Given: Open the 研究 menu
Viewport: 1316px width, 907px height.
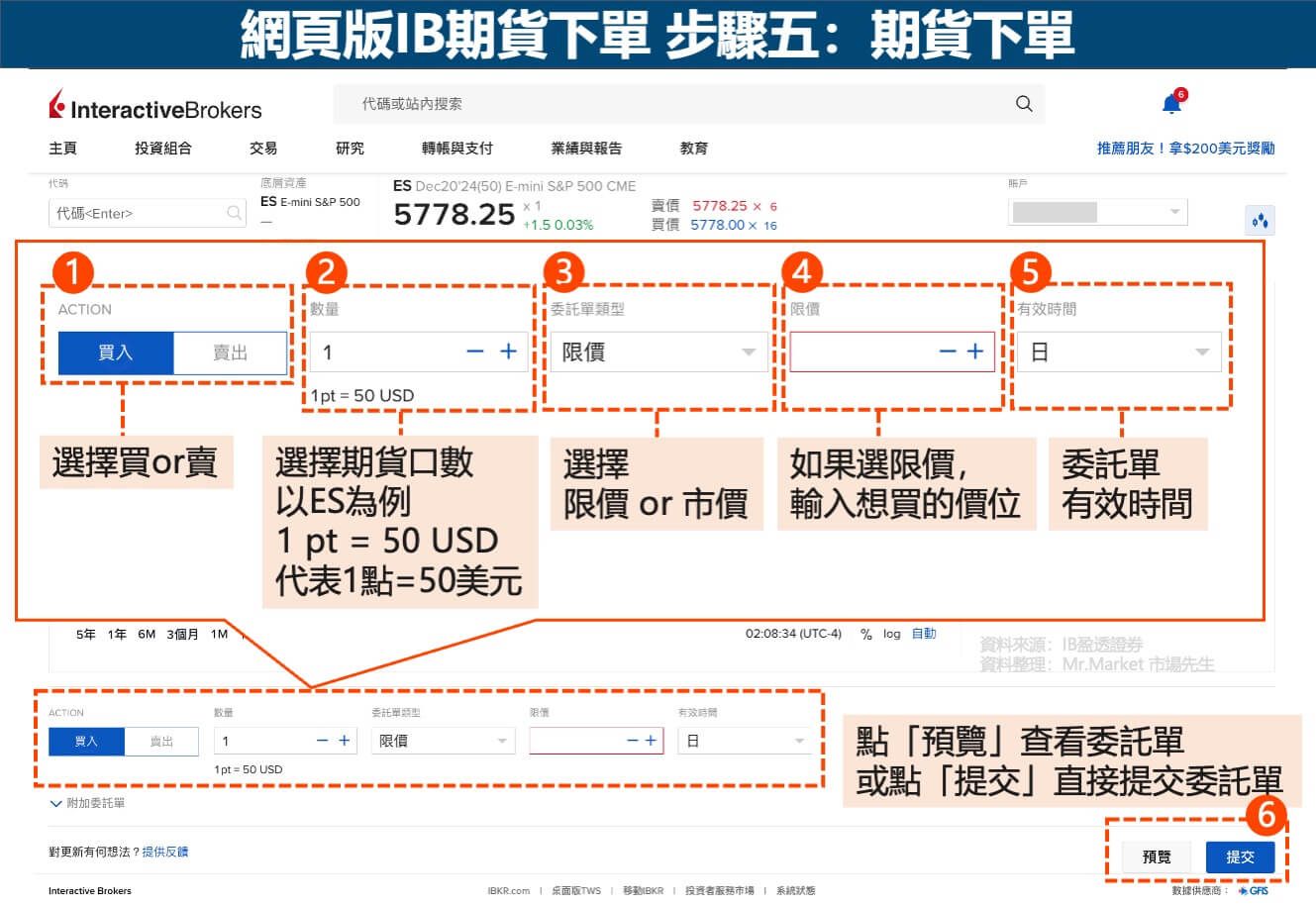Looking at the screenshot, I should tap(350, 149).
